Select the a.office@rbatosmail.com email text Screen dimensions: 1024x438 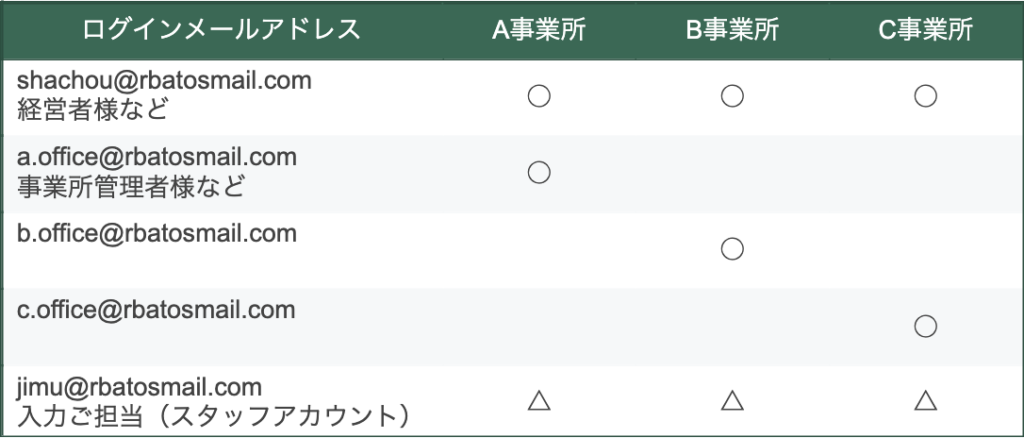click(157, 157)
